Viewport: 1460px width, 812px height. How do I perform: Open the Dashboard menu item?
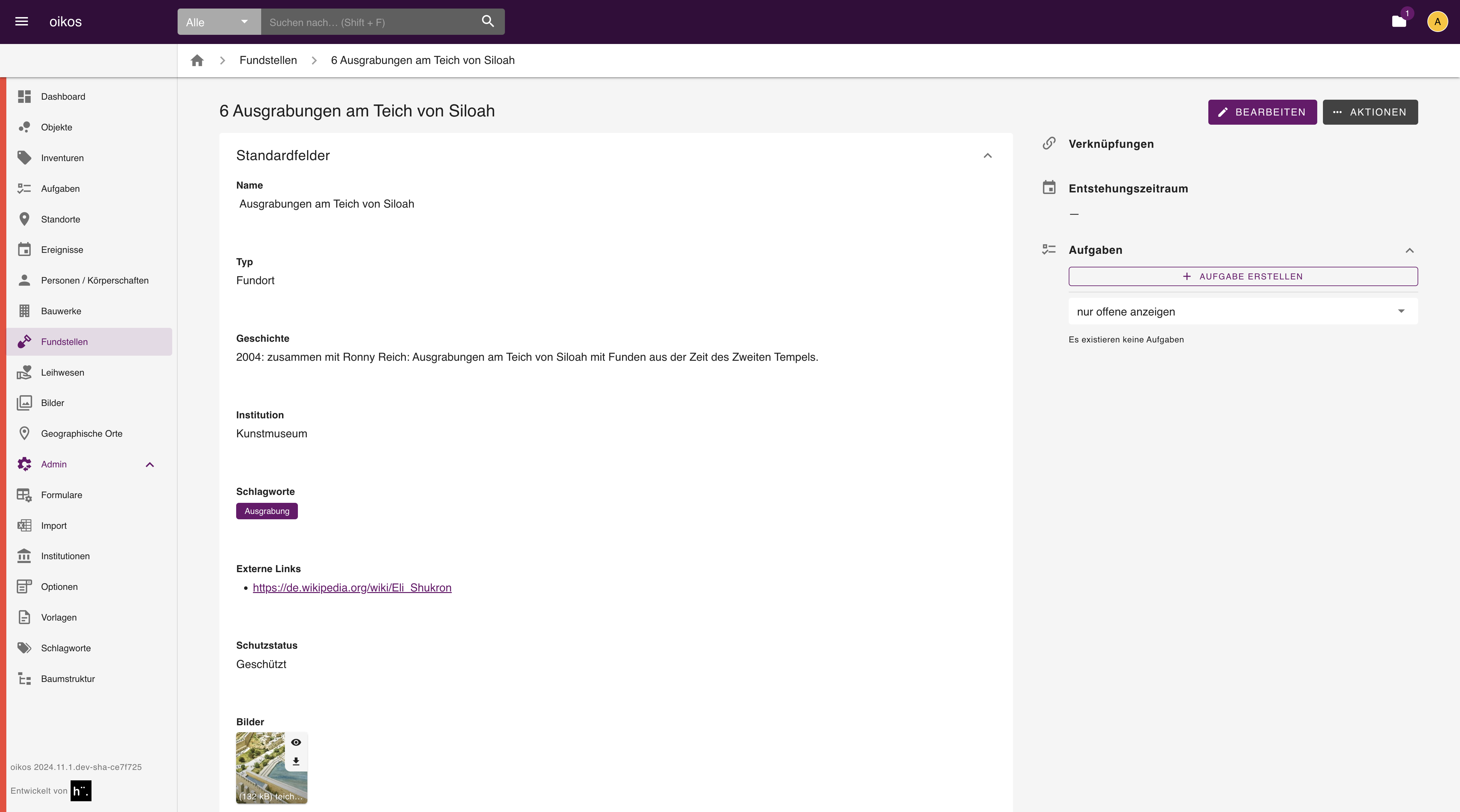89,96
